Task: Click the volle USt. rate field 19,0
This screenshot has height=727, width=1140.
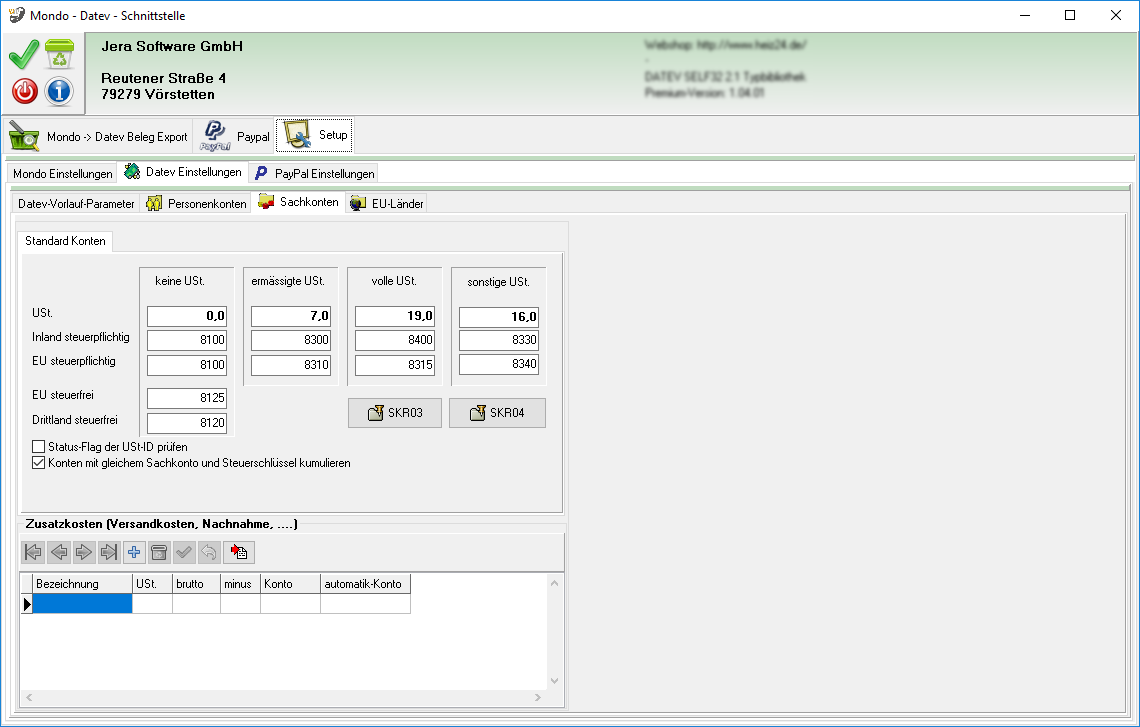Action: [x=394, y=317]
